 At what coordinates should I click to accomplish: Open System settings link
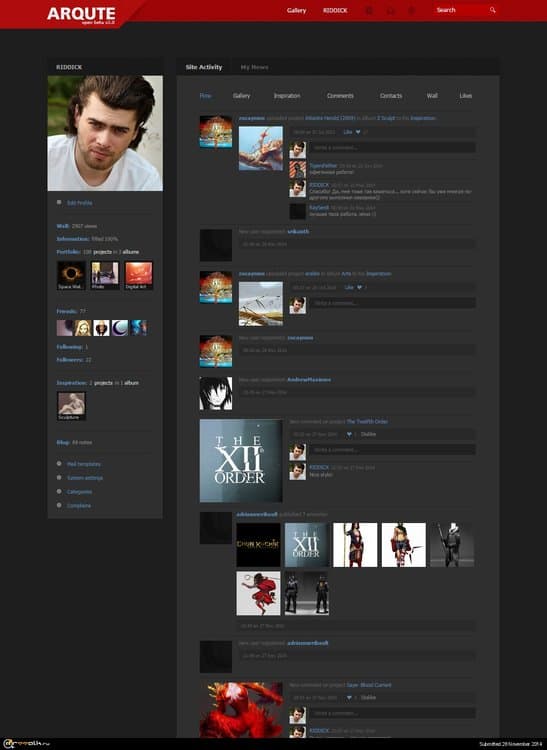point(85,478)
